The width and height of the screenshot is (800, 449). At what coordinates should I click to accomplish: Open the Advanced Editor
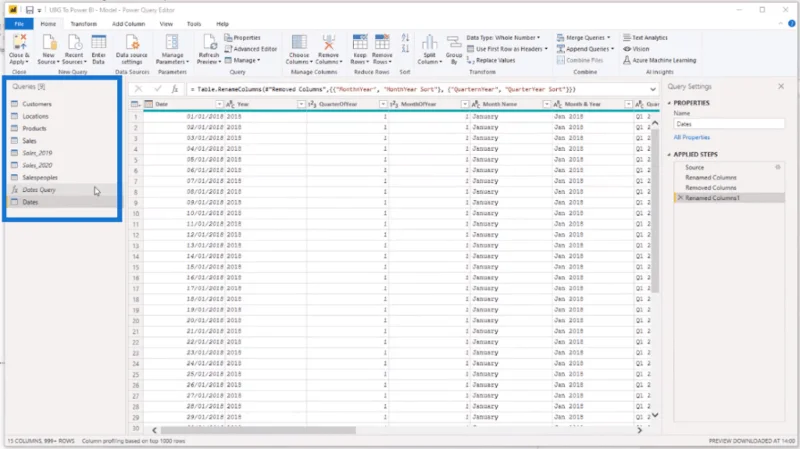tap(251, 49)
